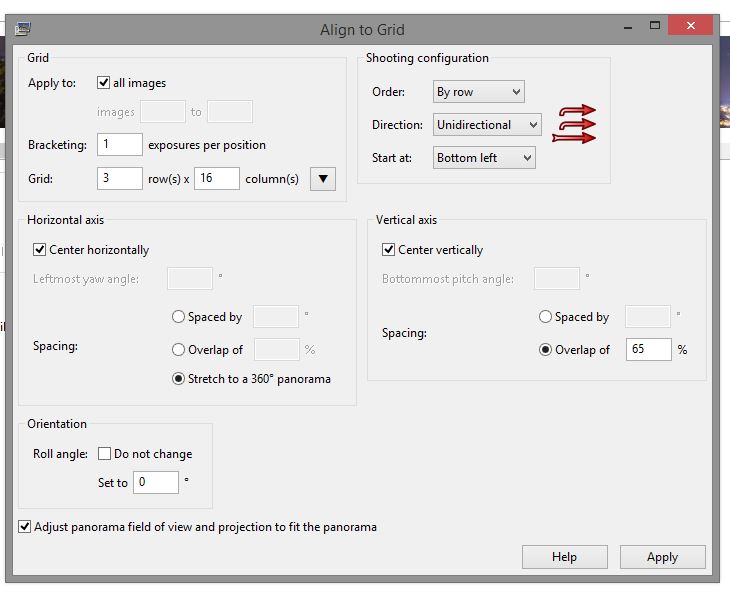Viewport: 730px width, 595px height.
Task: Enable Do not change roll angle
Action: click(105, 454)
